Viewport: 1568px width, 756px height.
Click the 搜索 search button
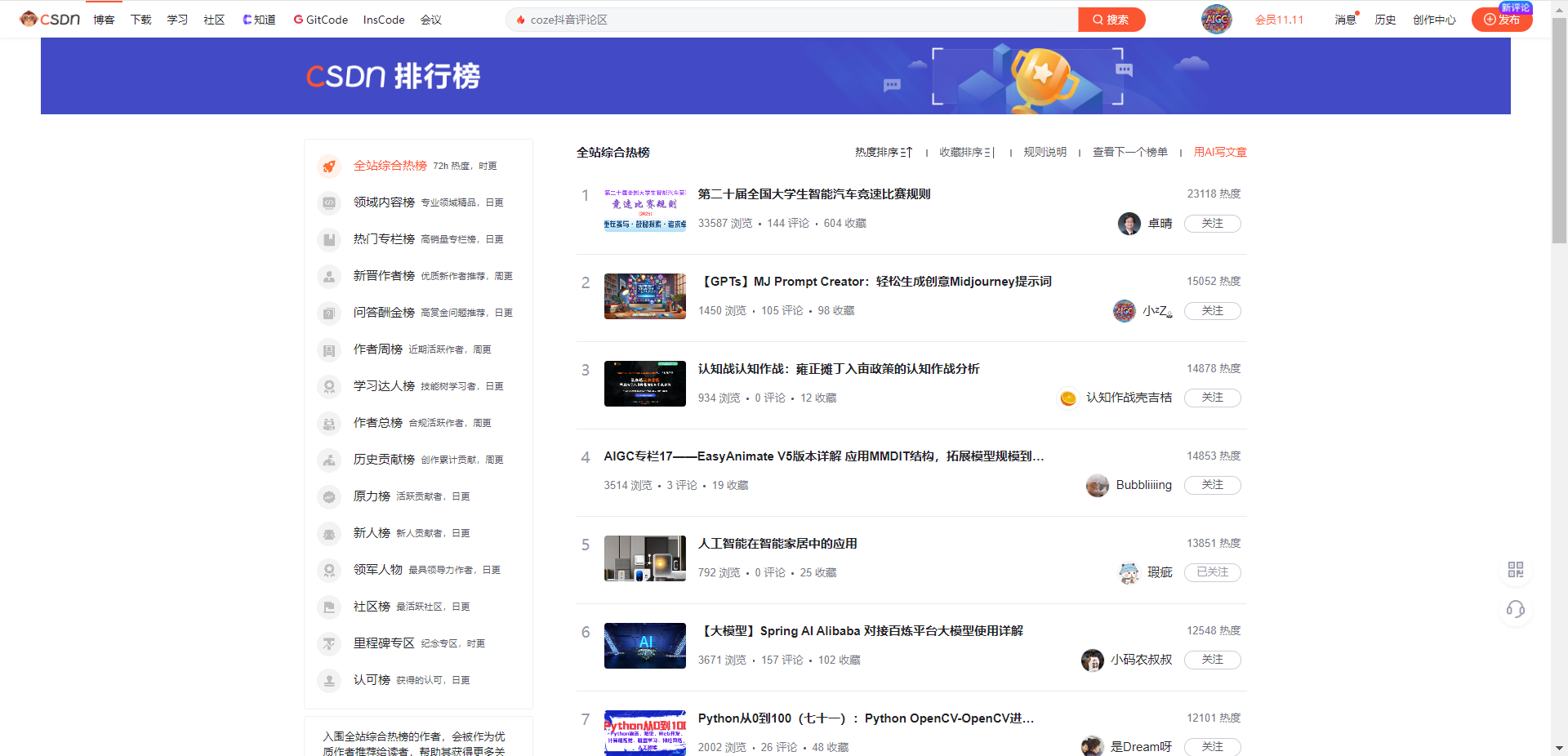pos(1111,20)
